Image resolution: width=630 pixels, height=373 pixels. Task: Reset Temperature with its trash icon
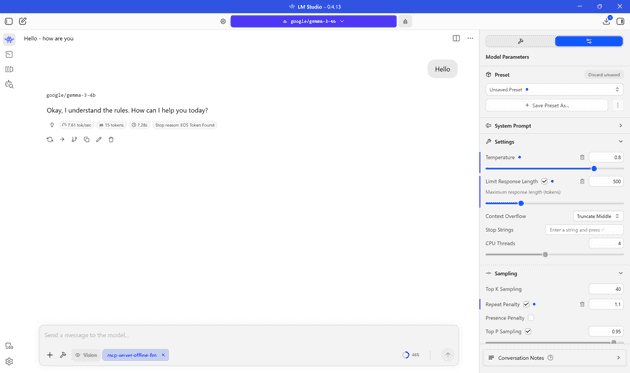point(582,158)
